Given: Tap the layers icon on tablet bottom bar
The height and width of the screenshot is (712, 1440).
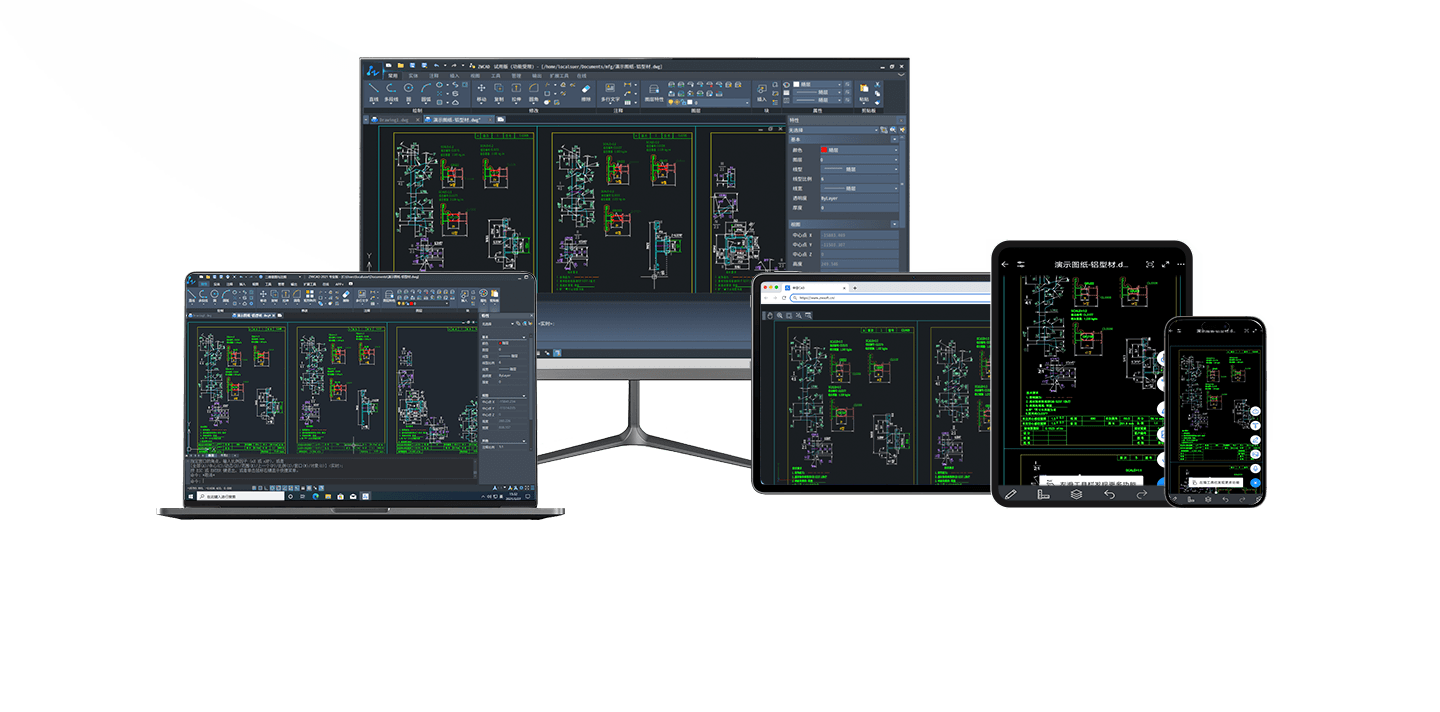Looking at the screenshot, I should tap(1076, 494).
